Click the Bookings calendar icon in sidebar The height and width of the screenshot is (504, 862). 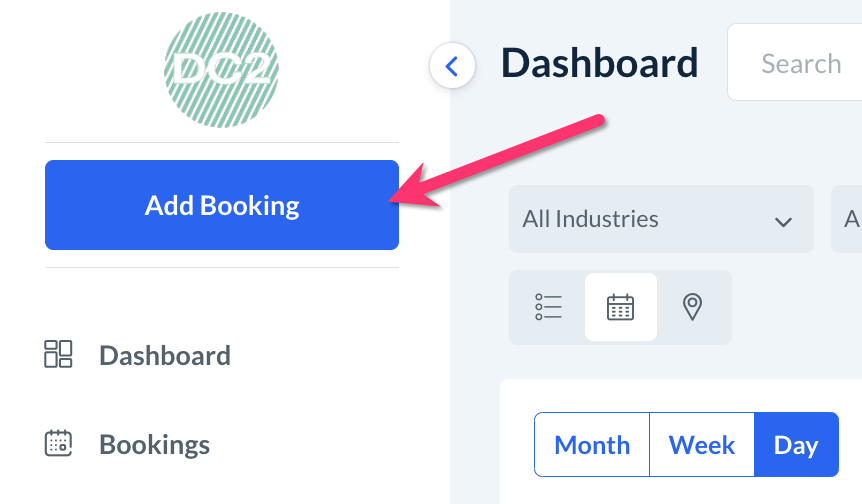(59, 443)
